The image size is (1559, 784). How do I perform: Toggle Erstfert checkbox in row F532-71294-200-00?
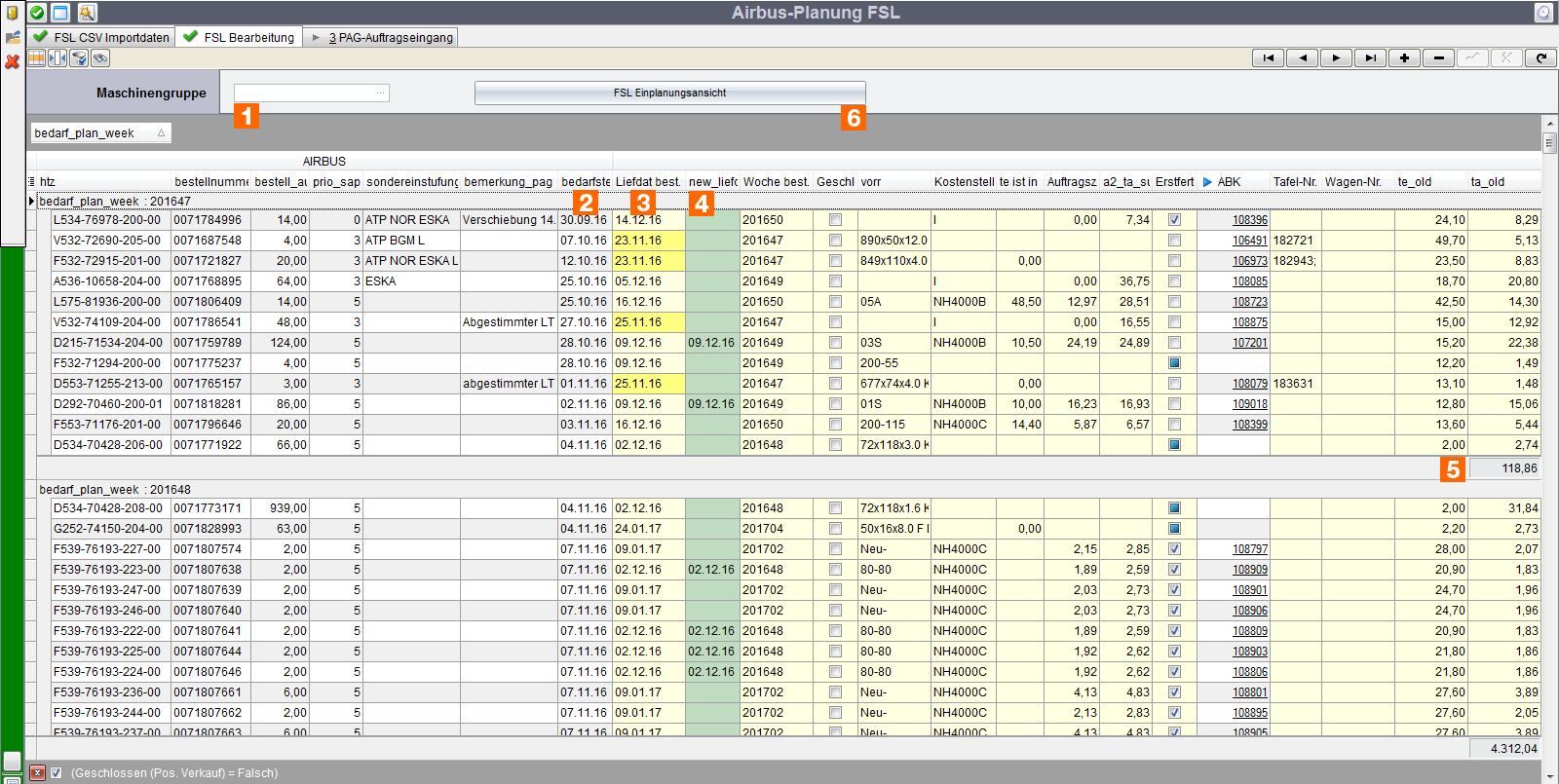tap(1174, 362)
